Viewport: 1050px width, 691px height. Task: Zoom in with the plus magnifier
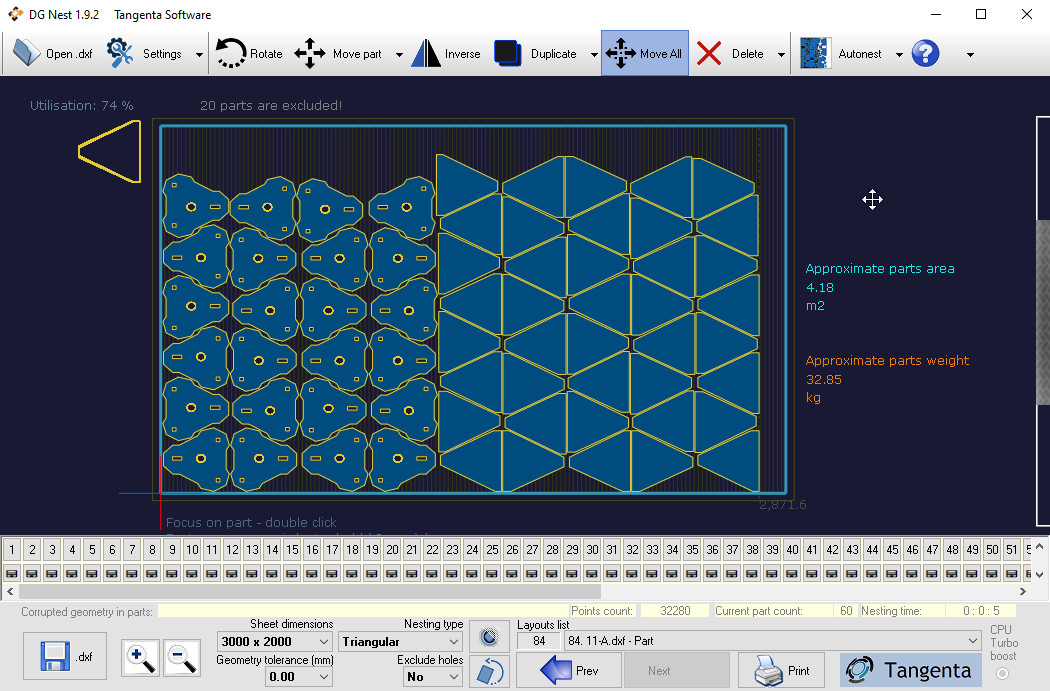[x=140, y=658]
